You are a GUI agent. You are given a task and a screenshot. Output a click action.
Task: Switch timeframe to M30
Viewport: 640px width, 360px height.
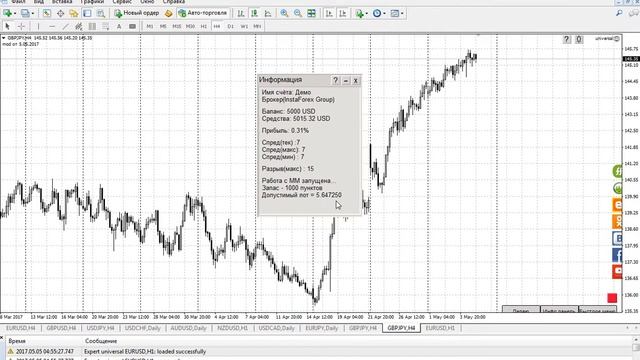click(190, 26)
